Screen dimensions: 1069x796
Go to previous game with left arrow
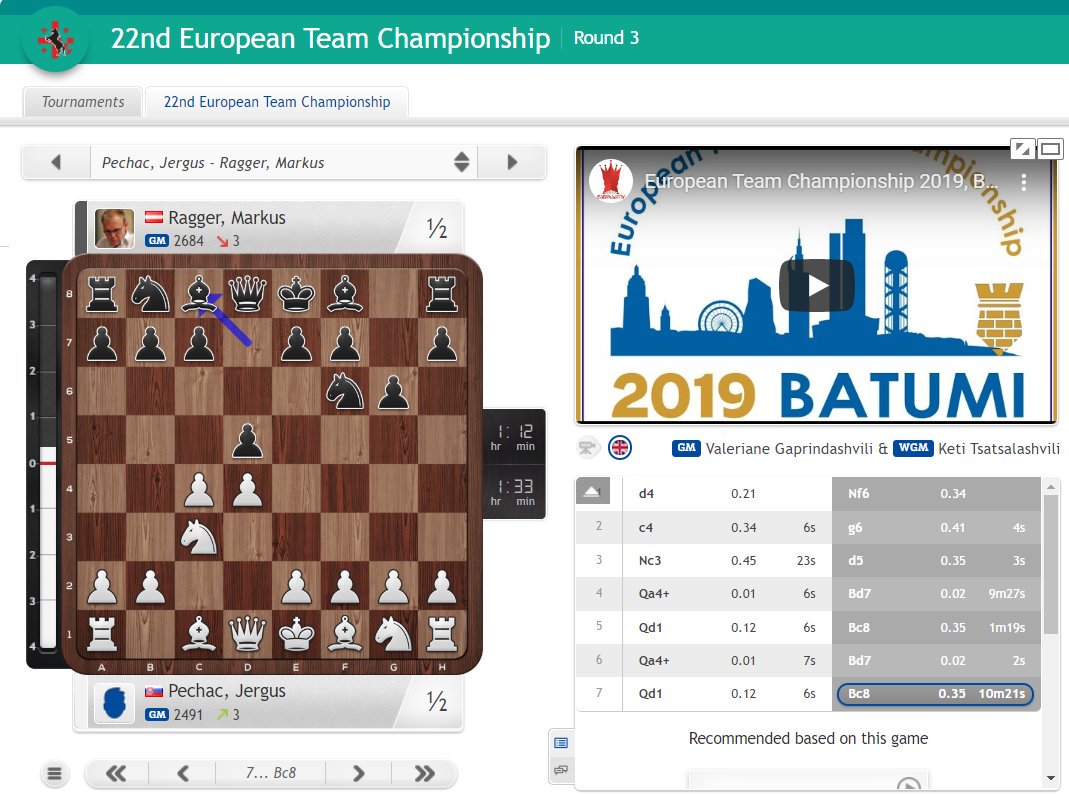point(56,162)
